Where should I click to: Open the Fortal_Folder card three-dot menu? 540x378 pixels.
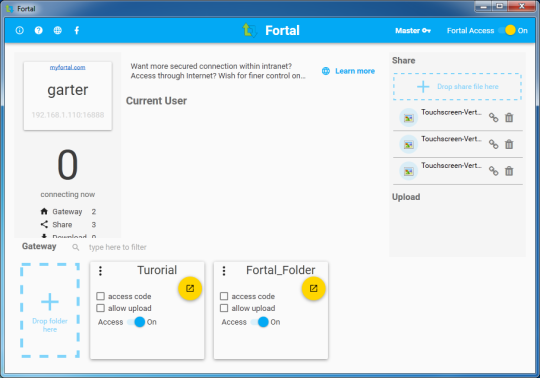224,271
